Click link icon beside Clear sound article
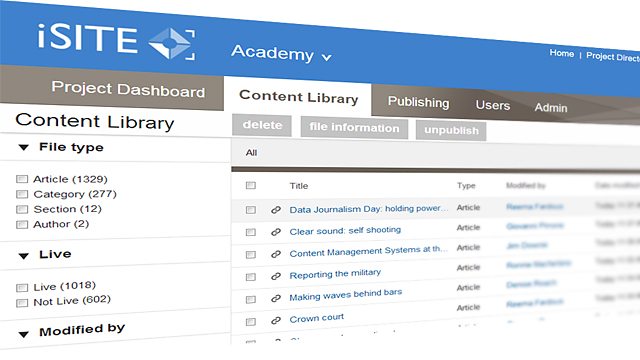The width and height of the screenshot is (640, 360). (276, 232)
